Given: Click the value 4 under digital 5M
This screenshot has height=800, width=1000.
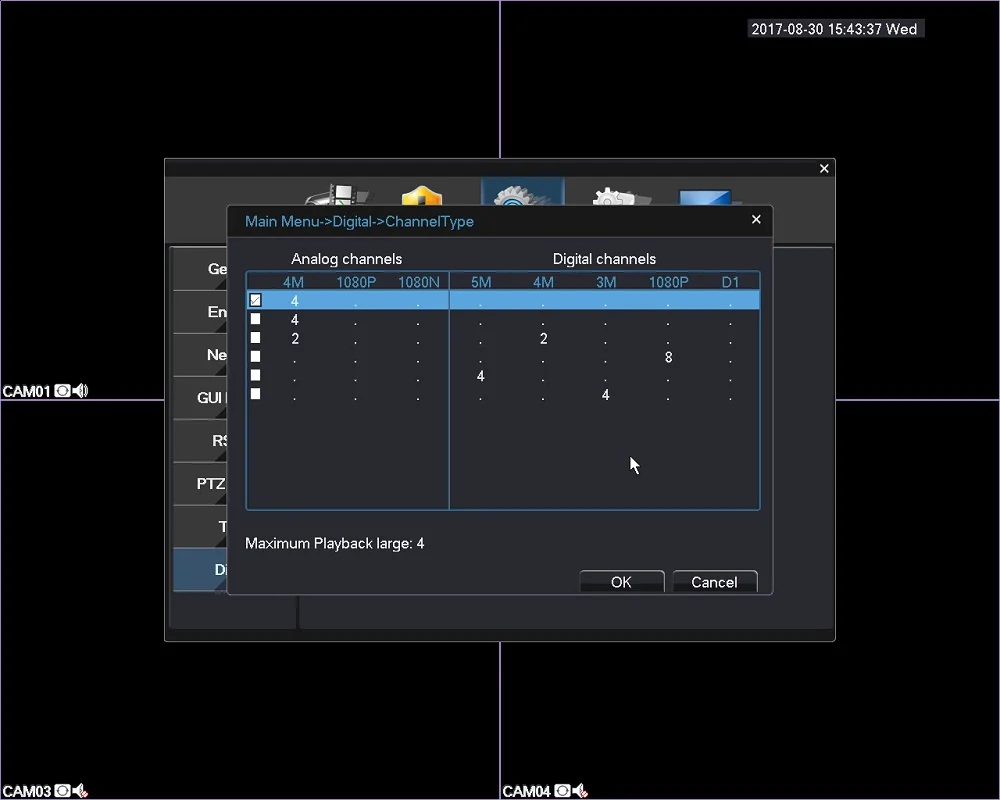Looking at the screenshot, I should [x=481, y=376].
